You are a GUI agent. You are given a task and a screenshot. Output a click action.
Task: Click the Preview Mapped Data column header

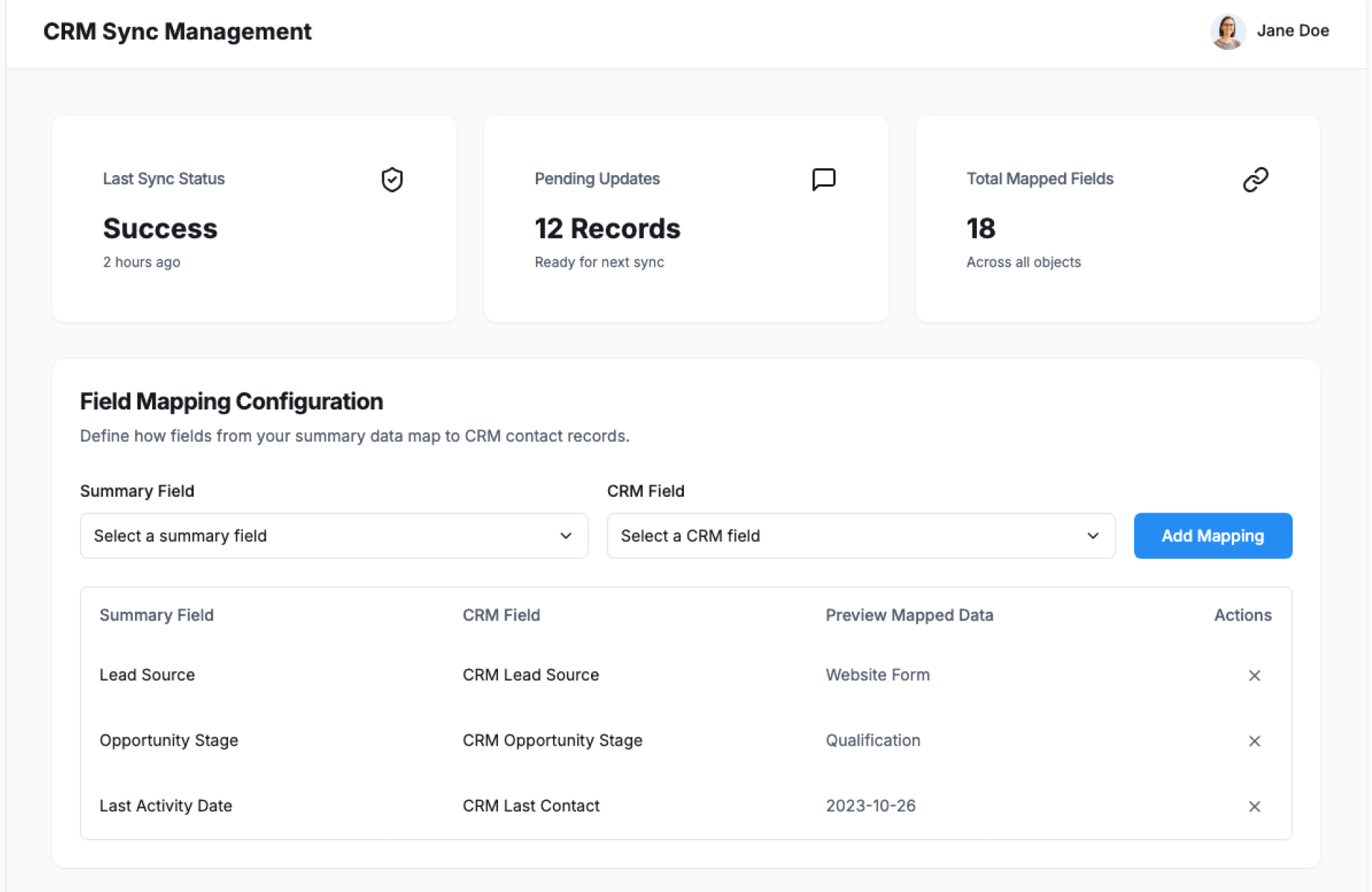[x=909, y=615]
